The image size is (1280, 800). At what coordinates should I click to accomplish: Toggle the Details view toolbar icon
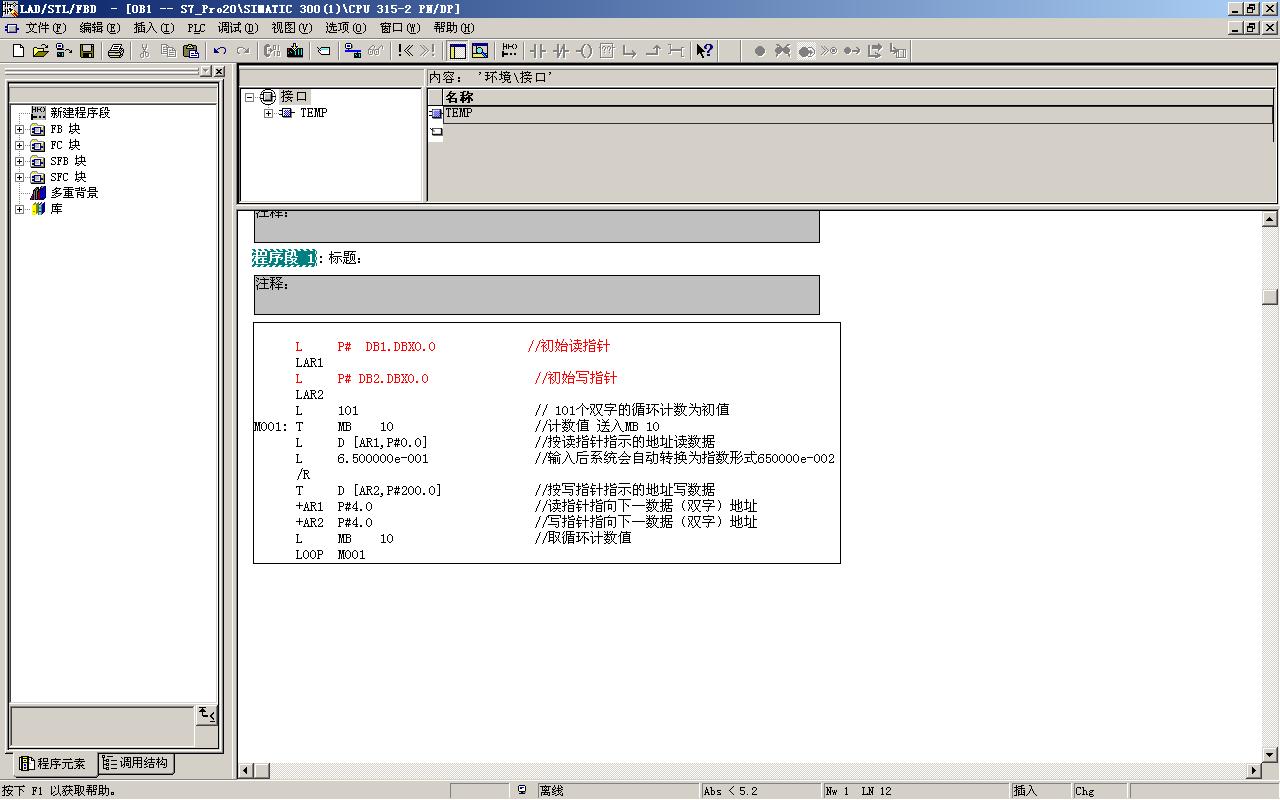click(479, 51)
